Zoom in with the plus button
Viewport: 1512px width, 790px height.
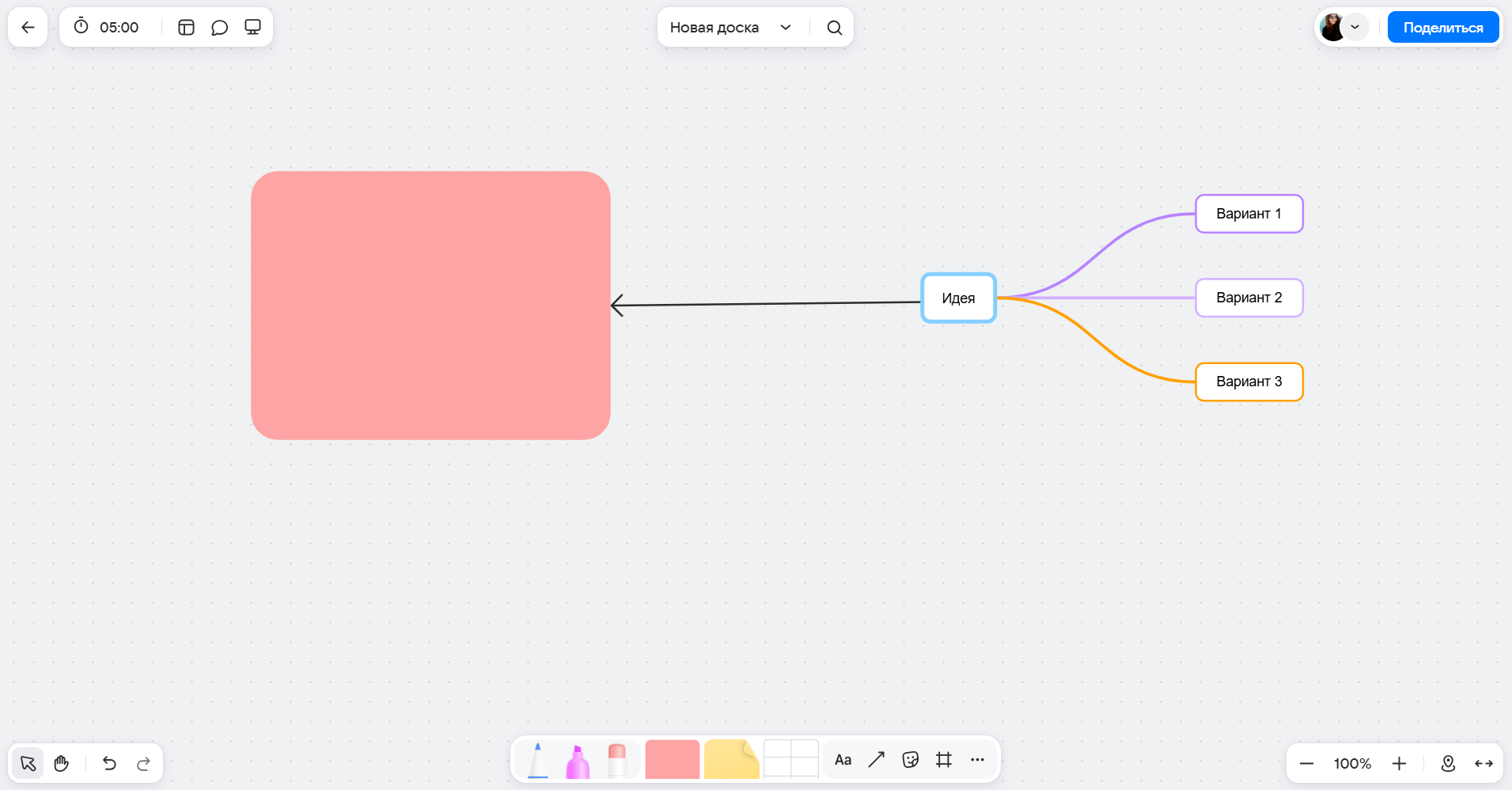pyautogui.click(x=1400, y=764)
